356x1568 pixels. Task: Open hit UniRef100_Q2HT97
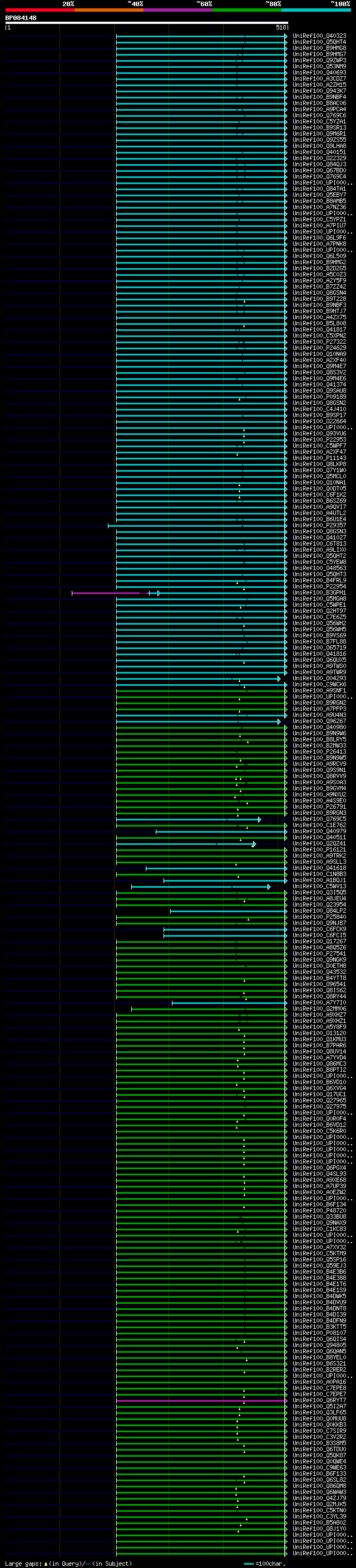[x=319, y=611]
